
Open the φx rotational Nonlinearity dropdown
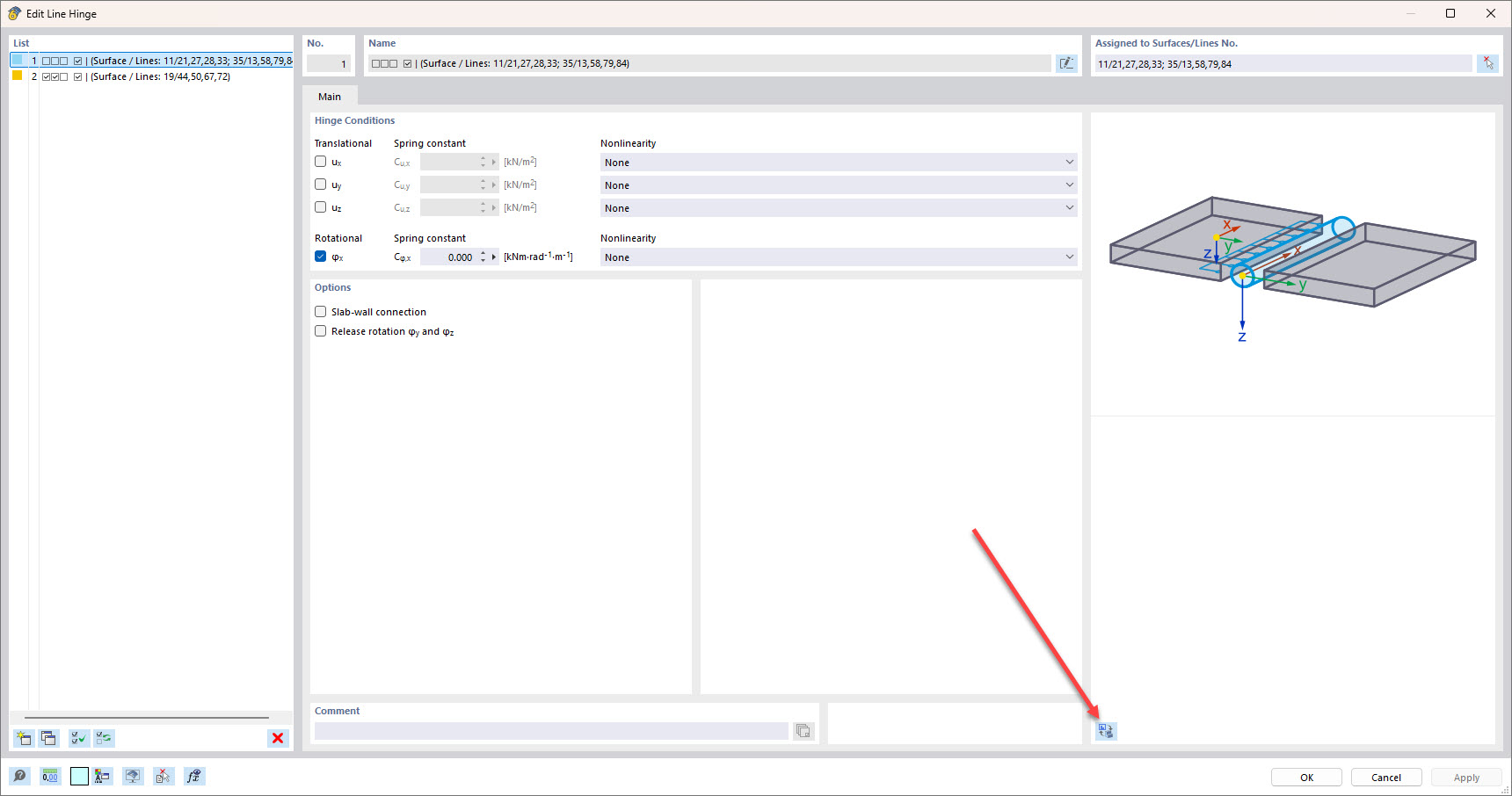839,257
